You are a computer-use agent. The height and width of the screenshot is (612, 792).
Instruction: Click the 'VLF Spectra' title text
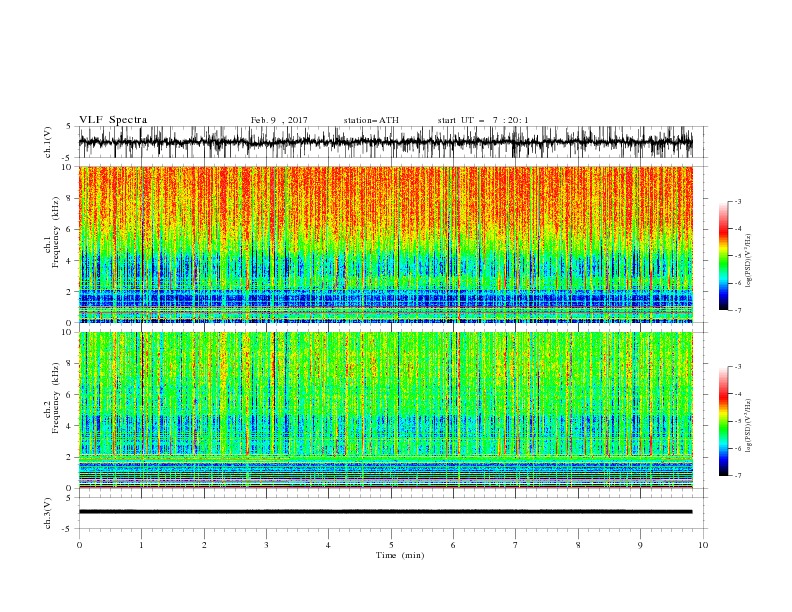click(x=113, y=120)
